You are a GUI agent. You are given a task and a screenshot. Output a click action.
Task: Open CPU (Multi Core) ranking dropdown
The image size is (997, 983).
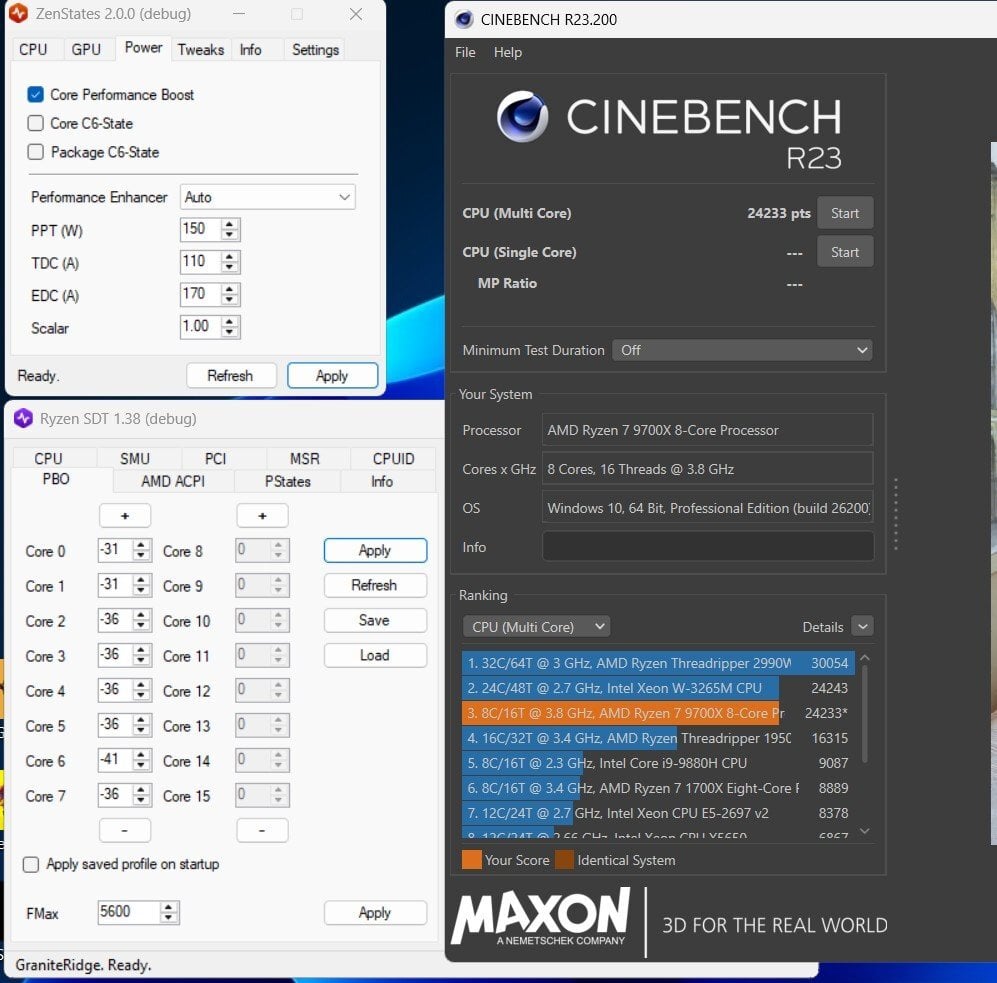coord(536,627)
